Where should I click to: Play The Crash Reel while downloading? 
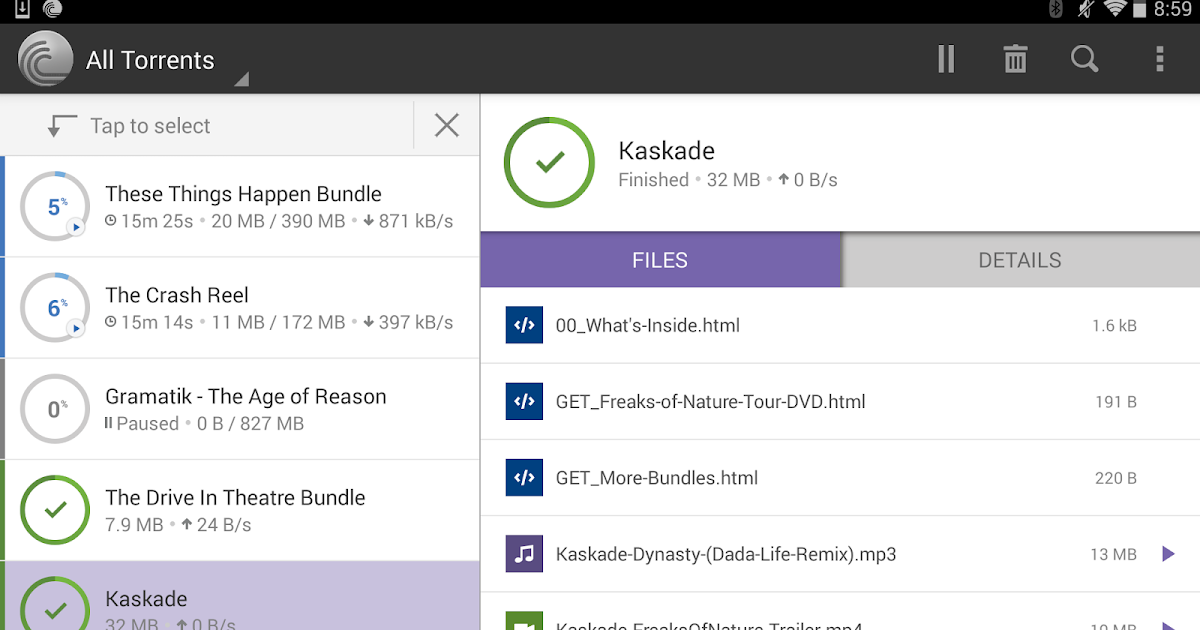coord(76,329)
